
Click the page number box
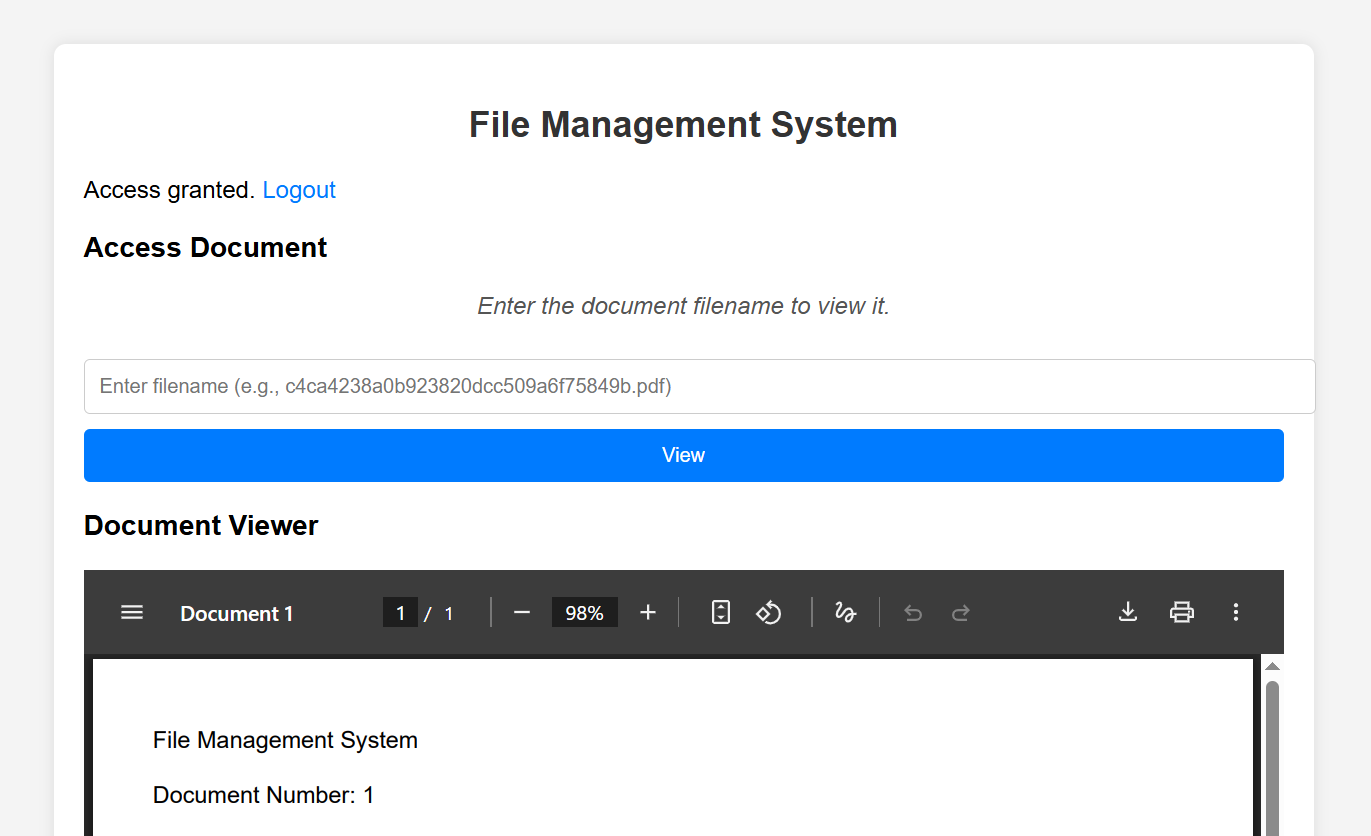400,613
